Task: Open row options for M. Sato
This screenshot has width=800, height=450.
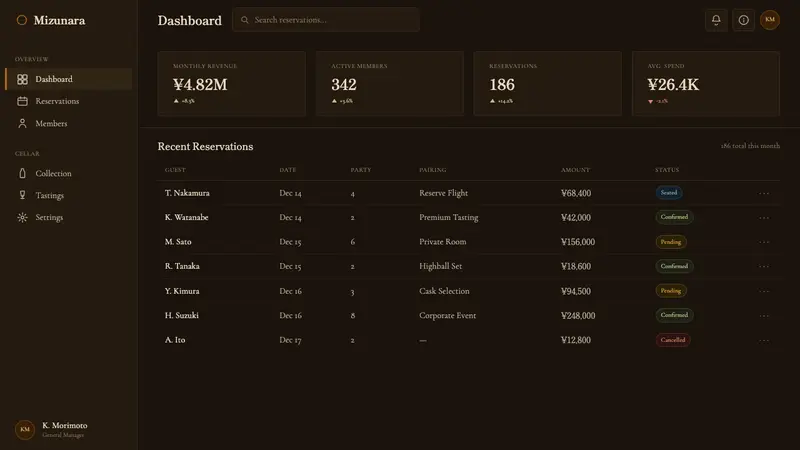Action: point(764,242)
